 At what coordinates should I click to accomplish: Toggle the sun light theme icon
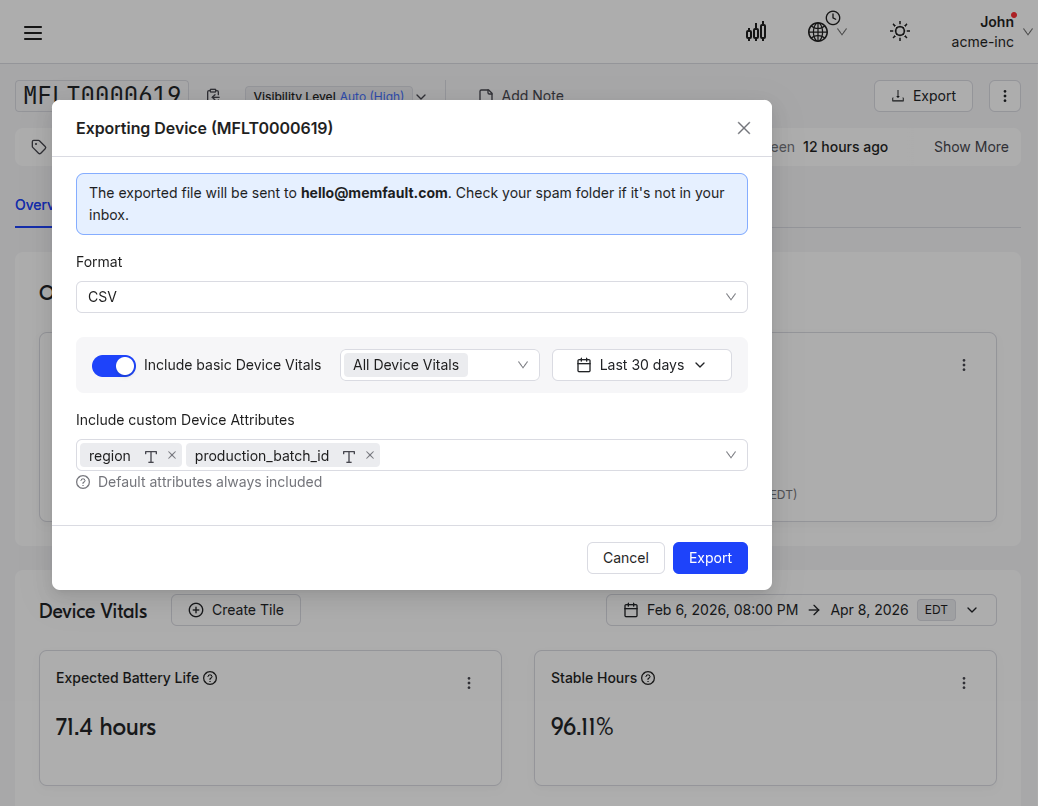click(x=900, y=32)
